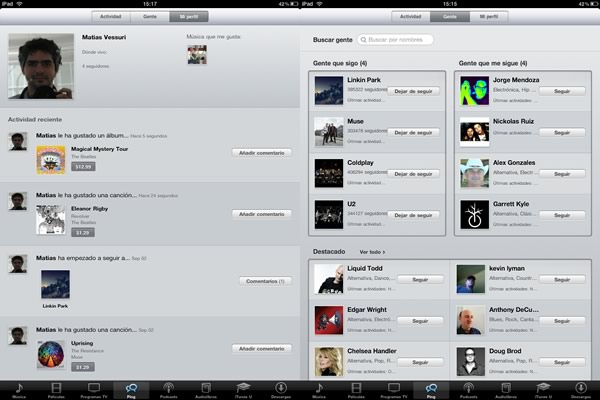
Task: Open iTunes U icon in Mi perfil screen's bottom bar
Action: point(243,390)
